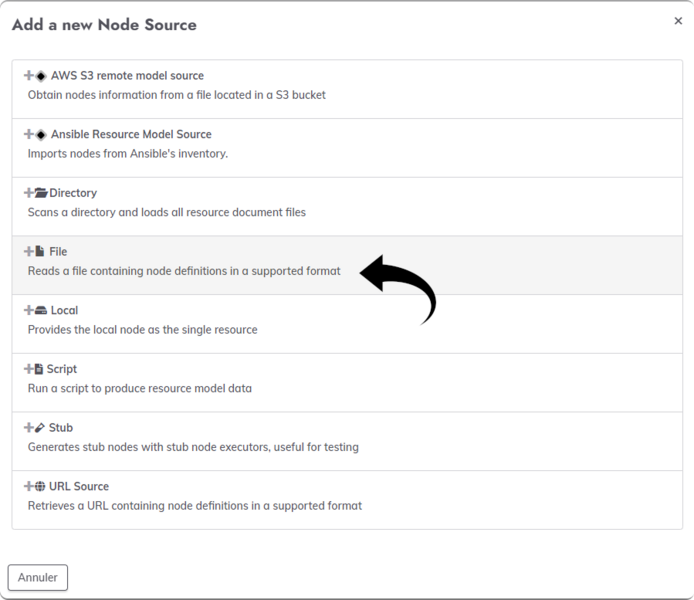Image resolution: width=694 pixels, height=600 pixels.
Task: Pick the File node source title
Action: [x=58, y=252]
